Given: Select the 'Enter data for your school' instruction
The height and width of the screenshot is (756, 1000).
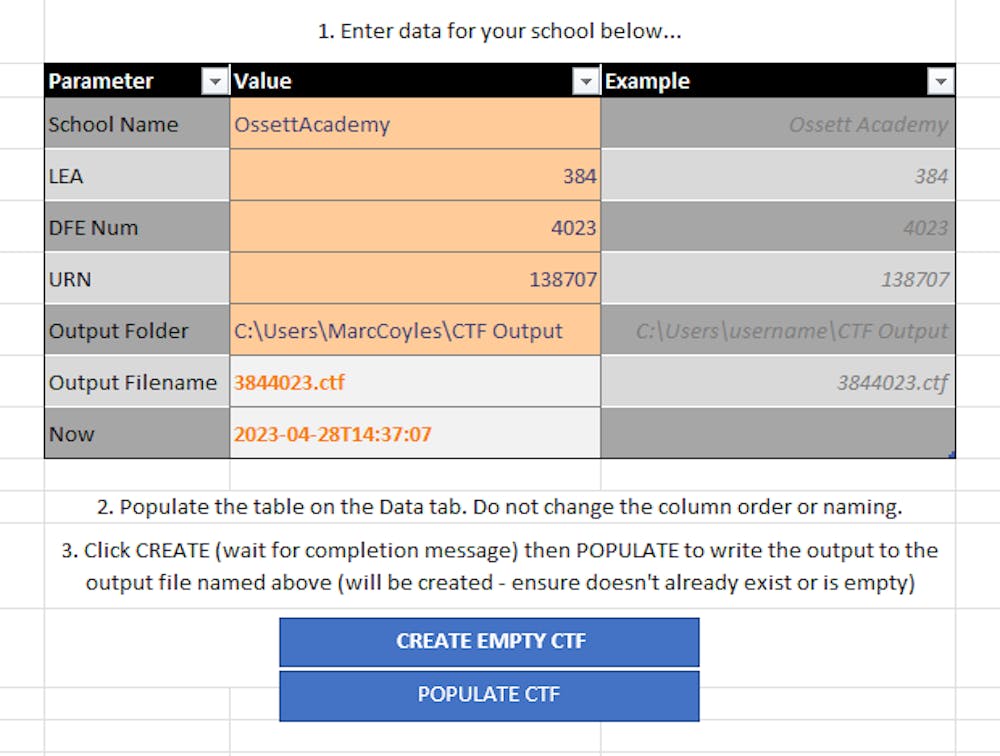Looking at the screenshot, I should (499, 31).
